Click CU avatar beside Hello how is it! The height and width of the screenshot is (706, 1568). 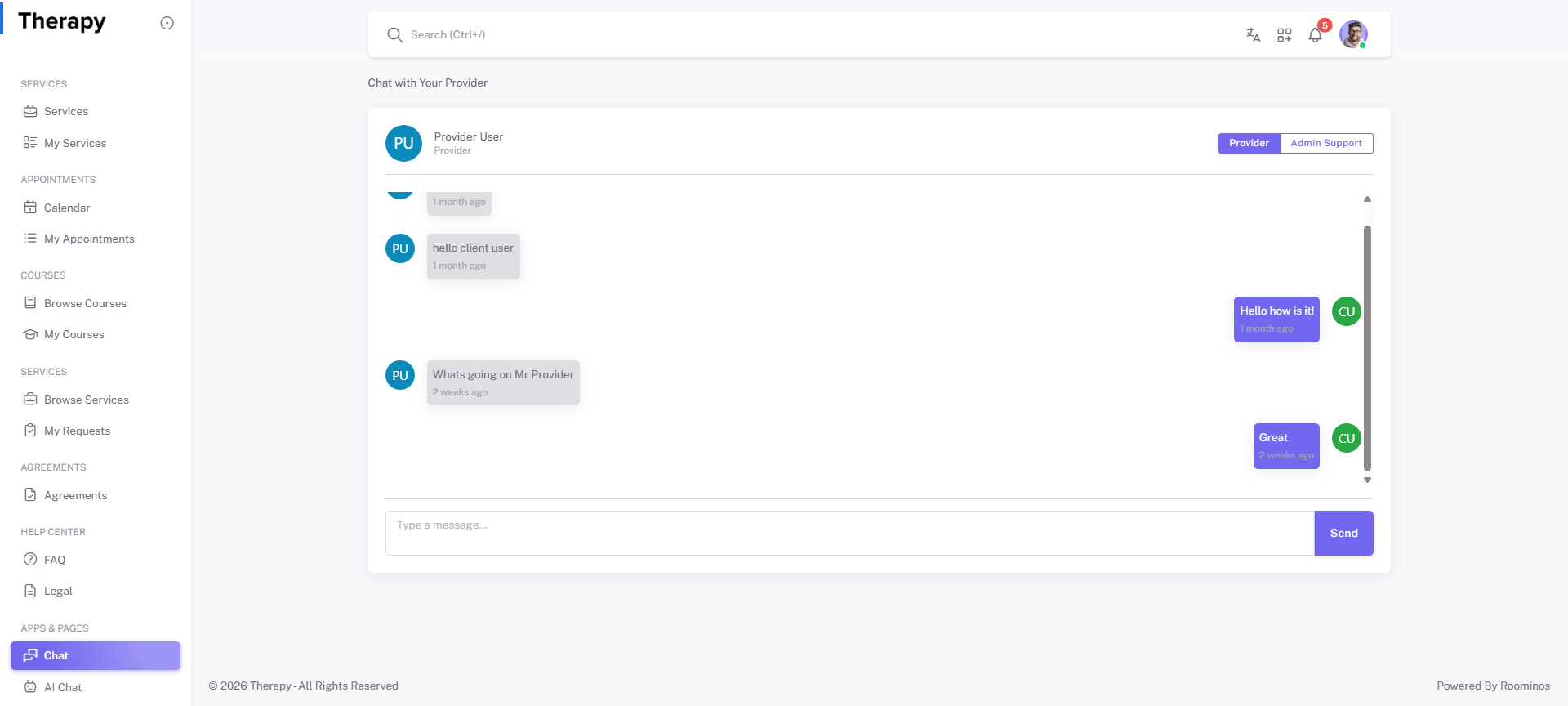pos(1347,311)
